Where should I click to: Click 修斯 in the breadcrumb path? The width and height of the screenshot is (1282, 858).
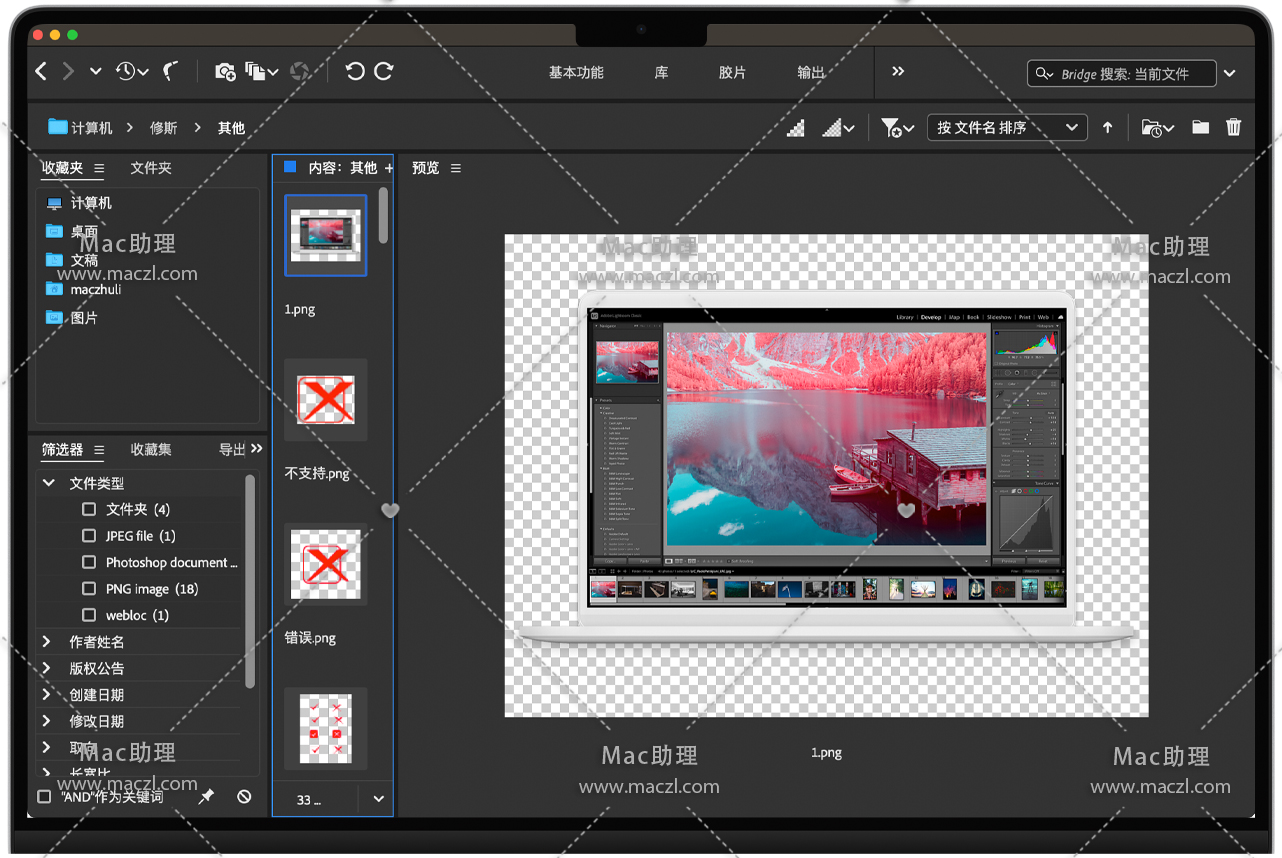click(x=164, y=128)
